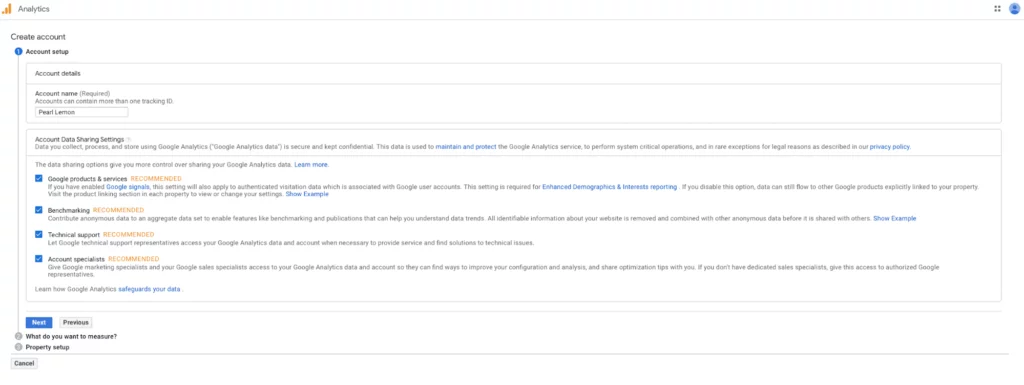Image resolution: width=1024 pixels, height=385 pixels.
Task: Click Show Example in the Benchmarking description
Action: [895, 219]
